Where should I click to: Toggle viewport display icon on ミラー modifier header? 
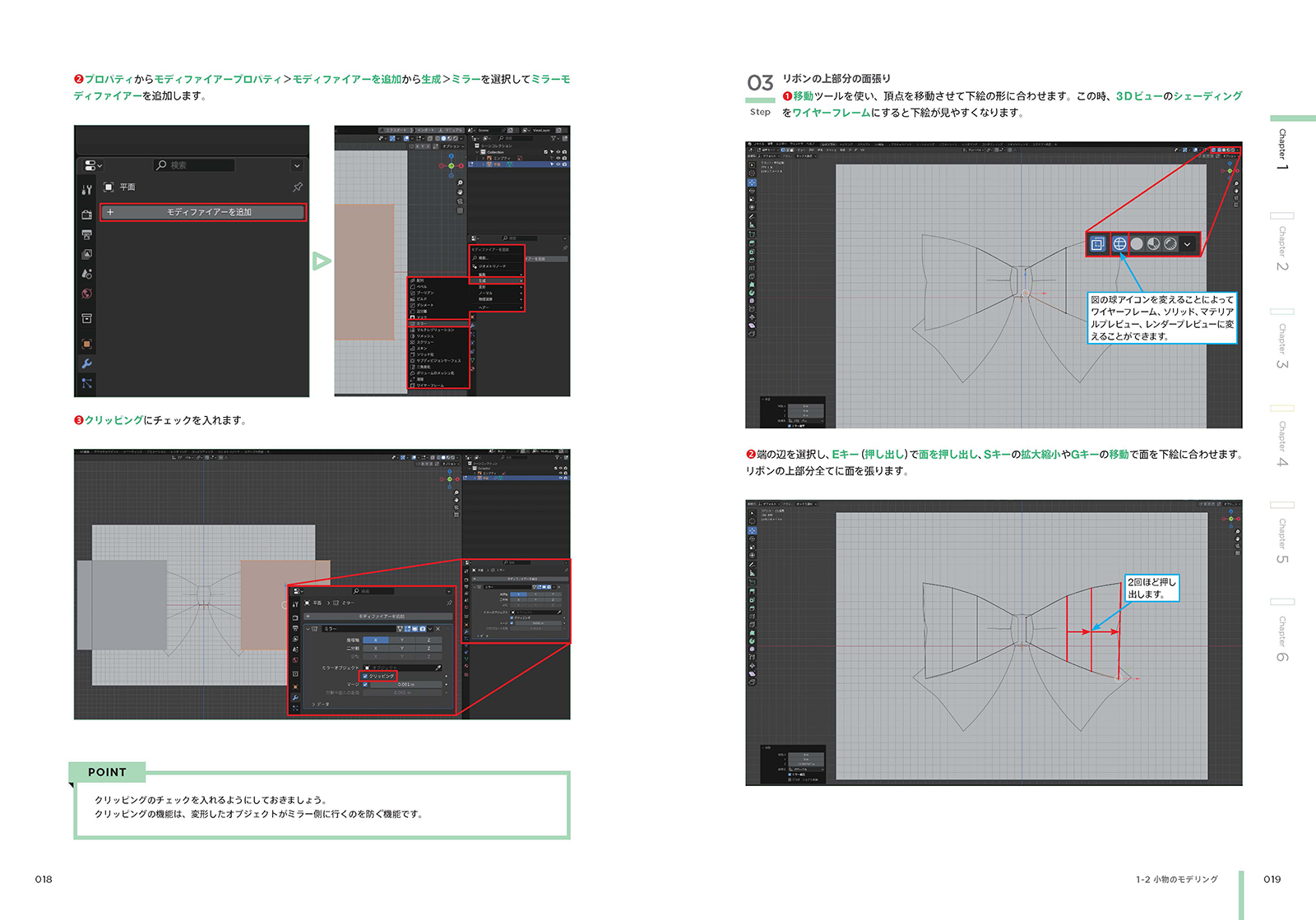point(415,629)
